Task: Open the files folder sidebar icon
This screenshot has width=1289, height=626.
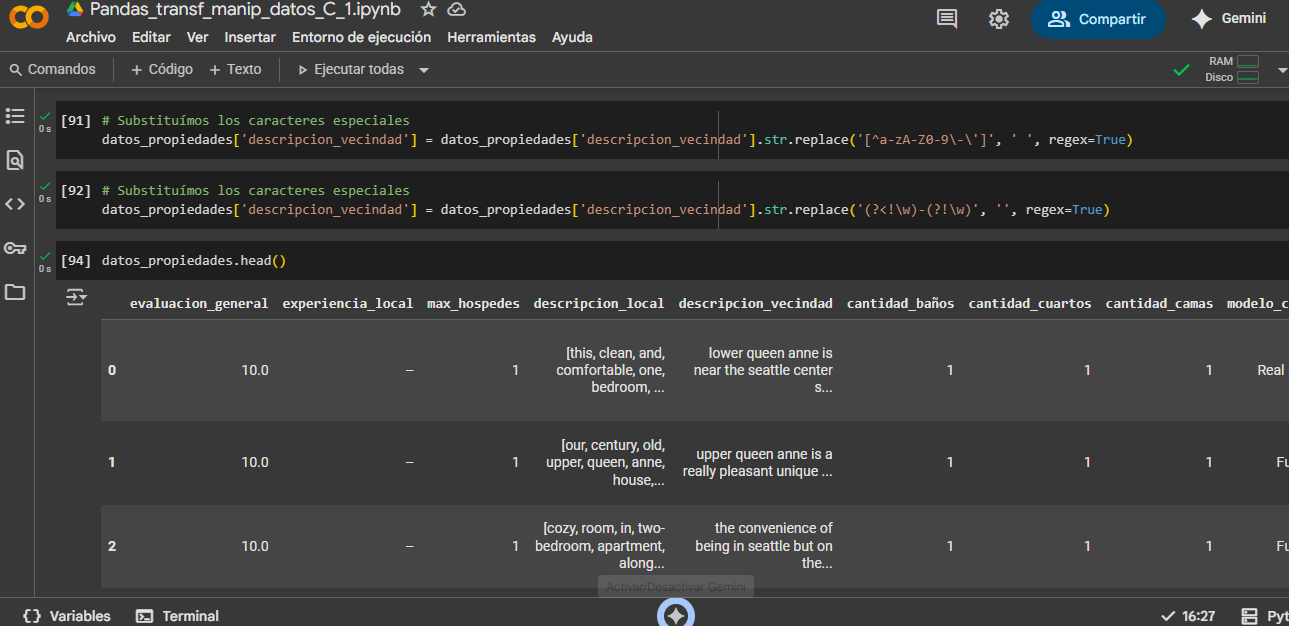Action: point(15,292)
